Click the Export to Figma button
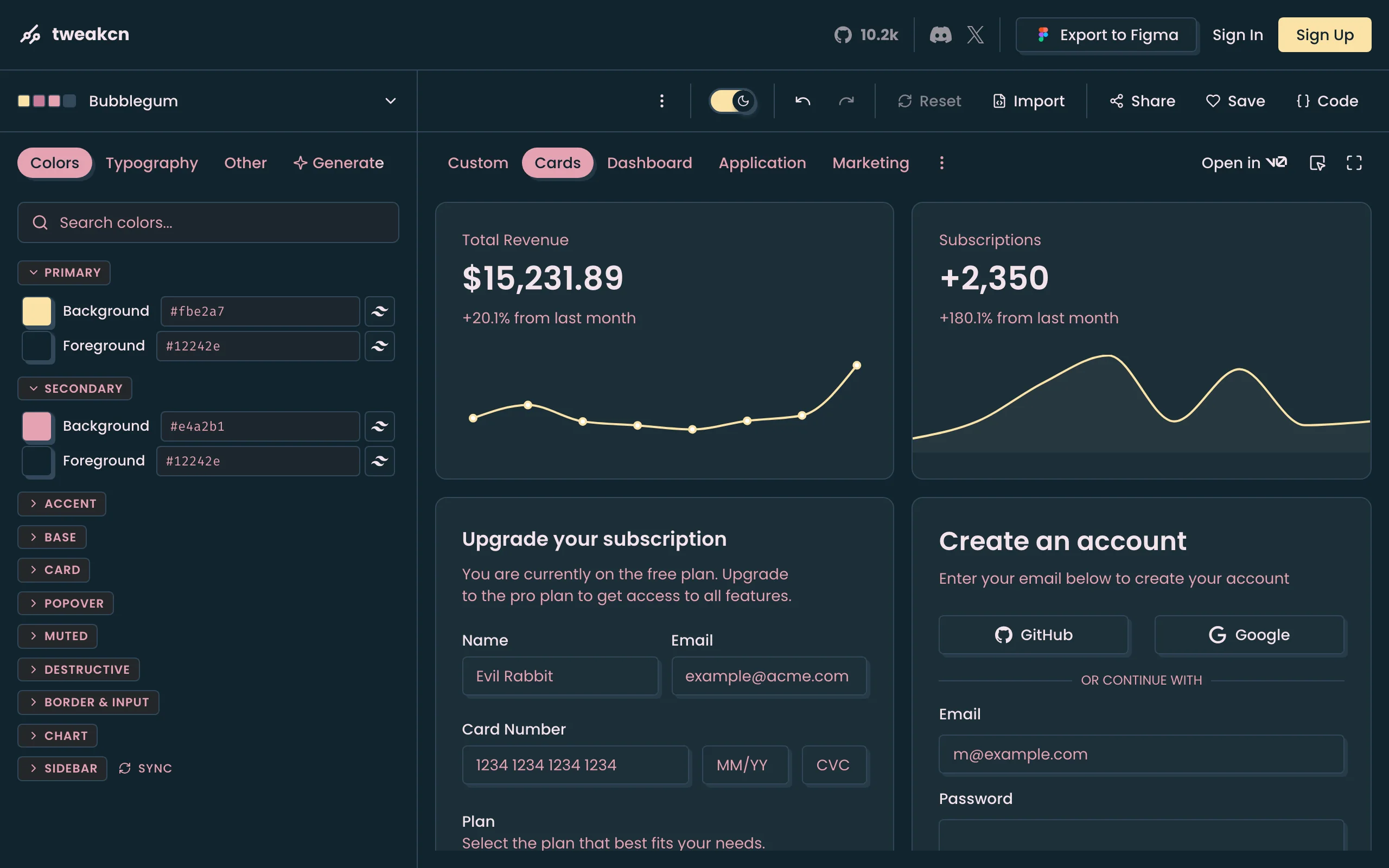 point(1106,35)
